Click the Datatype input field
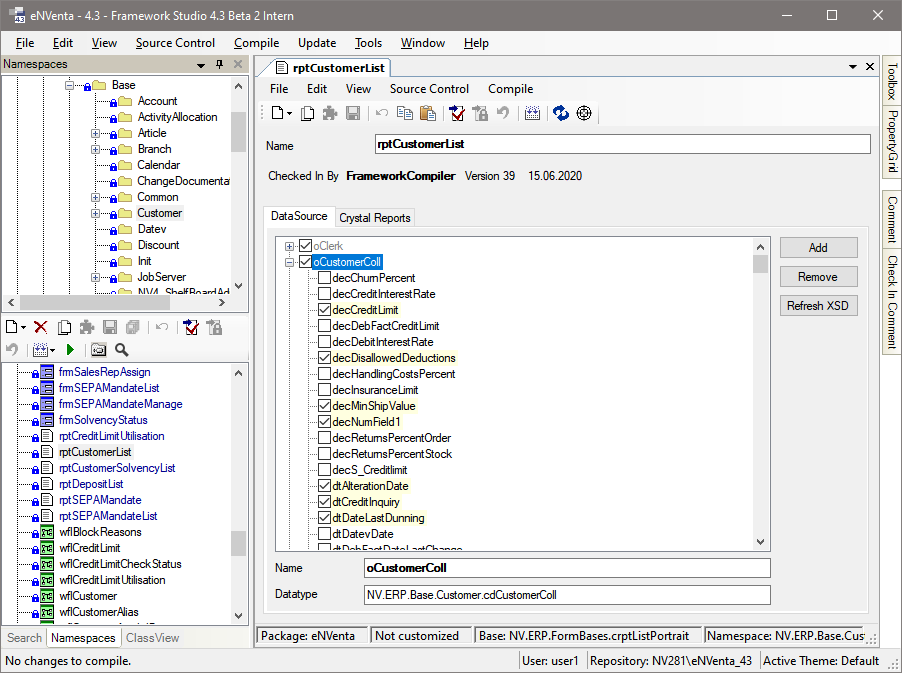Viewport: 902px width, 673px height. [x=567, y=595]
